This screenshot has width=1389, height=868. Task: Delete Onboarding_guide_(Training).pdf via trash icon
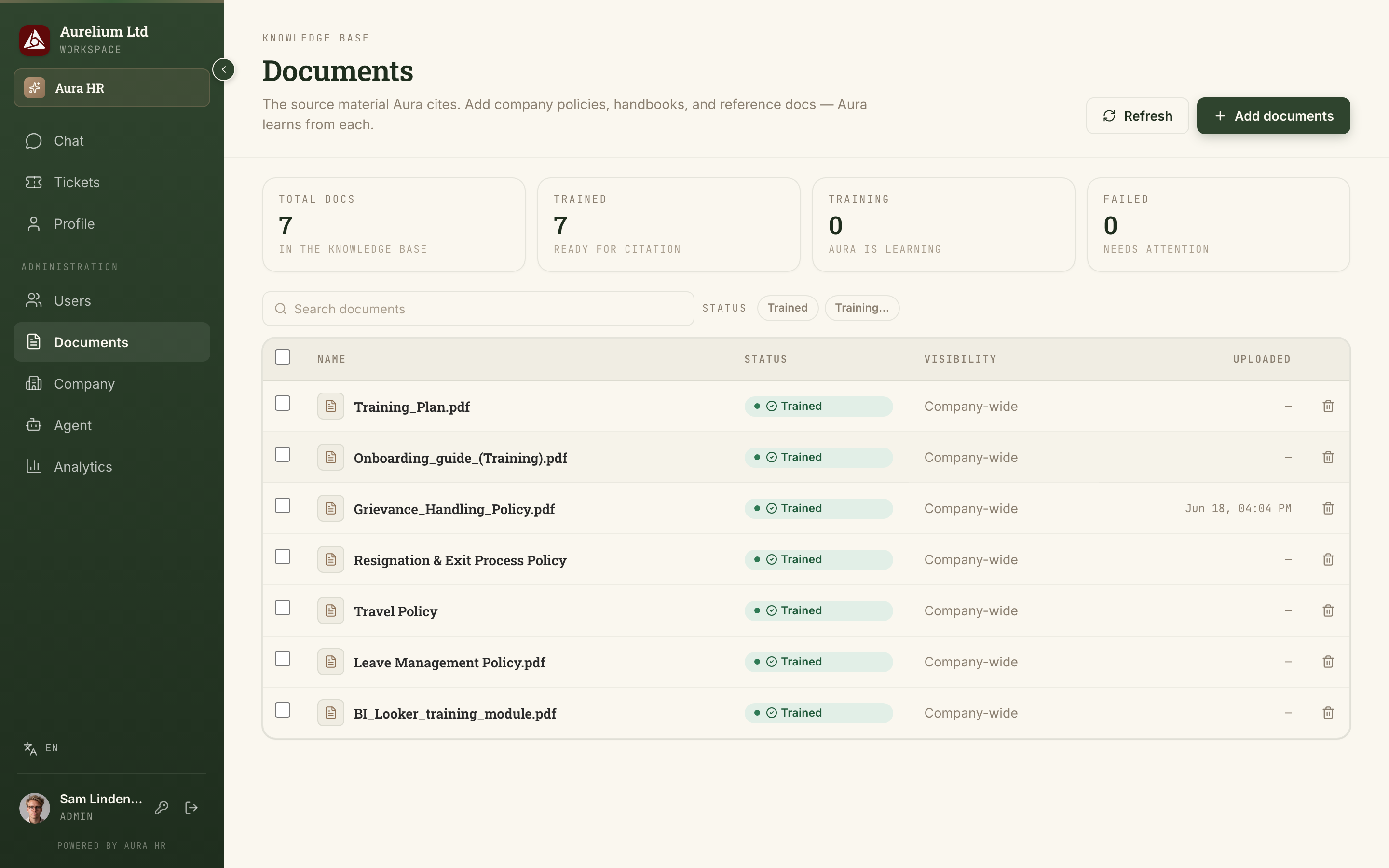pyautogui.click(x=1328, y=458)
